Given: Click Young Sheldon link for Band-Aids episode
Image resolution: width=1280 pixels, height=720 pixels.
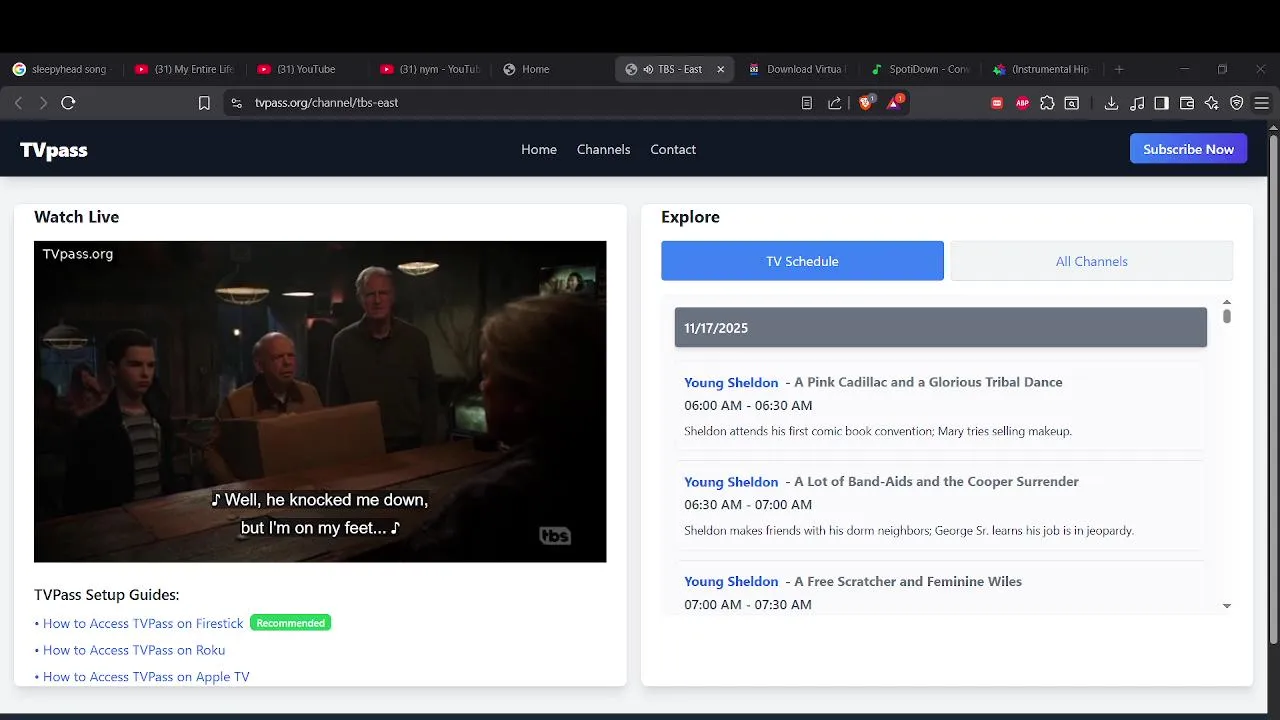Looking at the screenshot, I should (x=731, y=481).
